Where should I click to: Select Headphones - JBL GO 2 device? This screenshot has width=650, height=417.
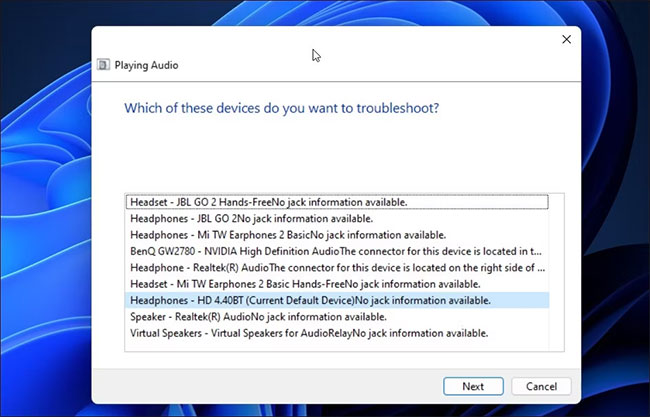[x=251, y=218]
